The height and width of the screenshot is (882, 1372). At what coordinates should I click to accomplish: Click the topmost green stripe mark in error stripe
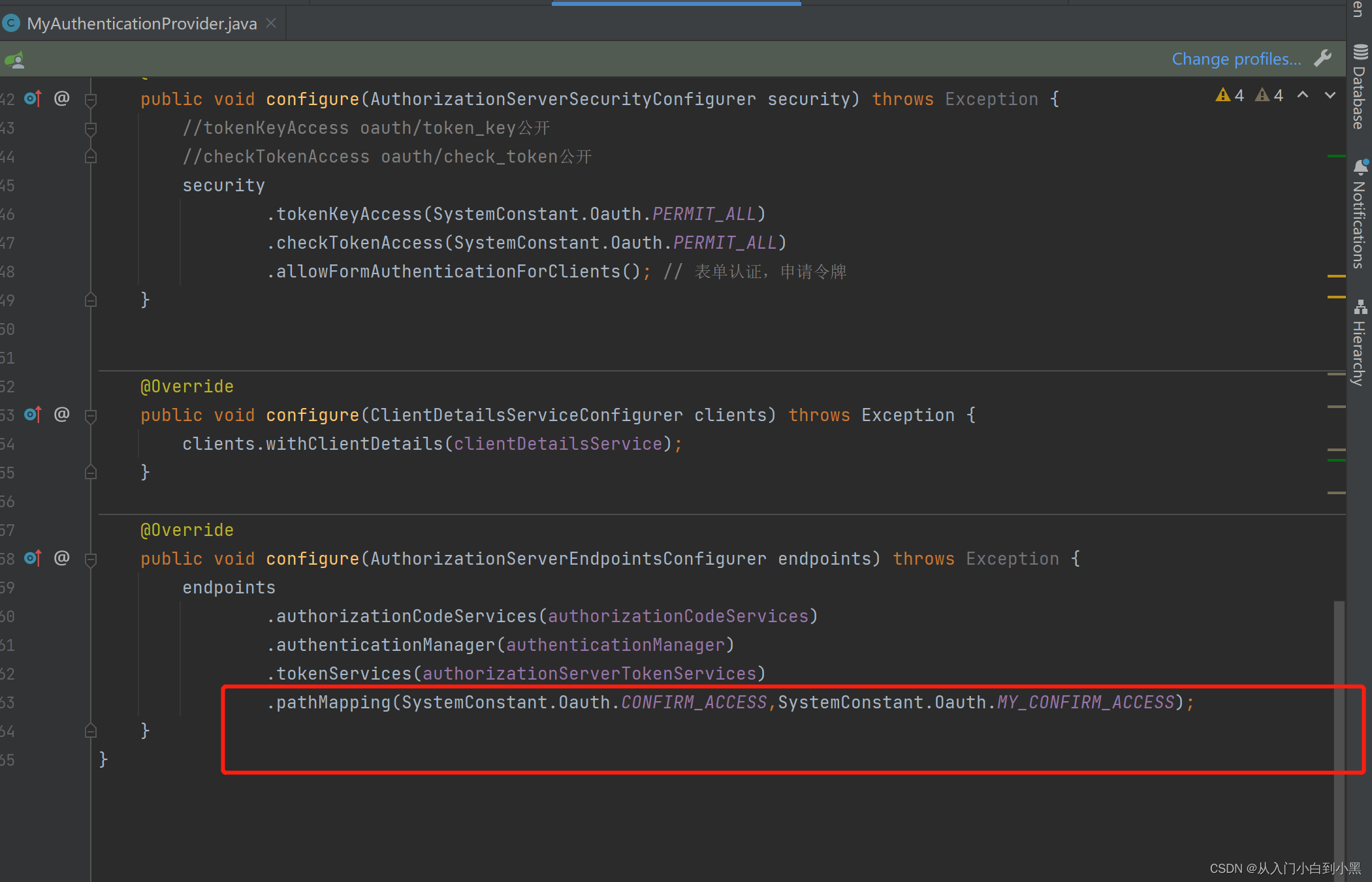click(1336, 156)
